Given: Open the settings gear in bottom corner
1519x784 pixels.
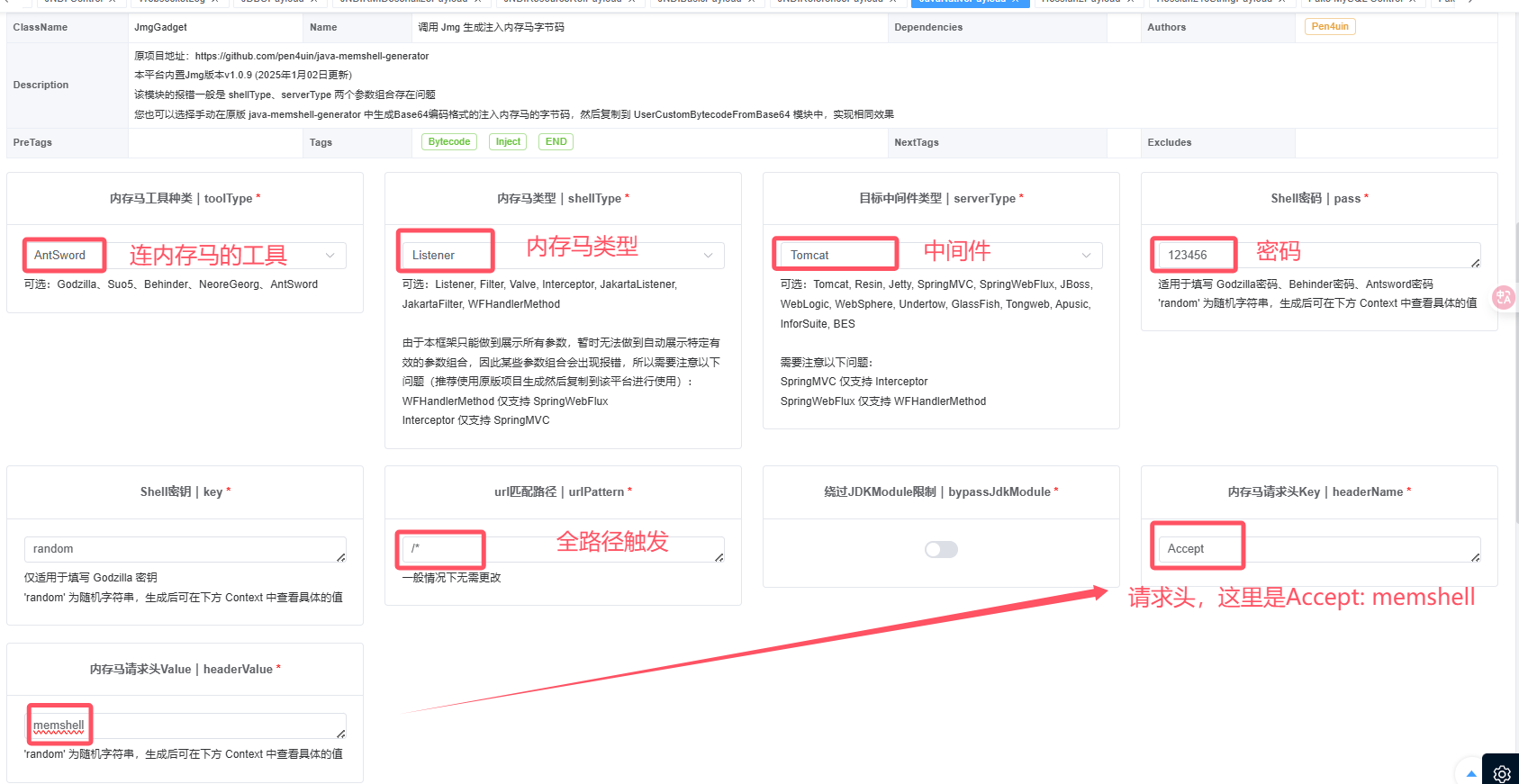Looking at the screenshot, I should [x=1501, y=773].
